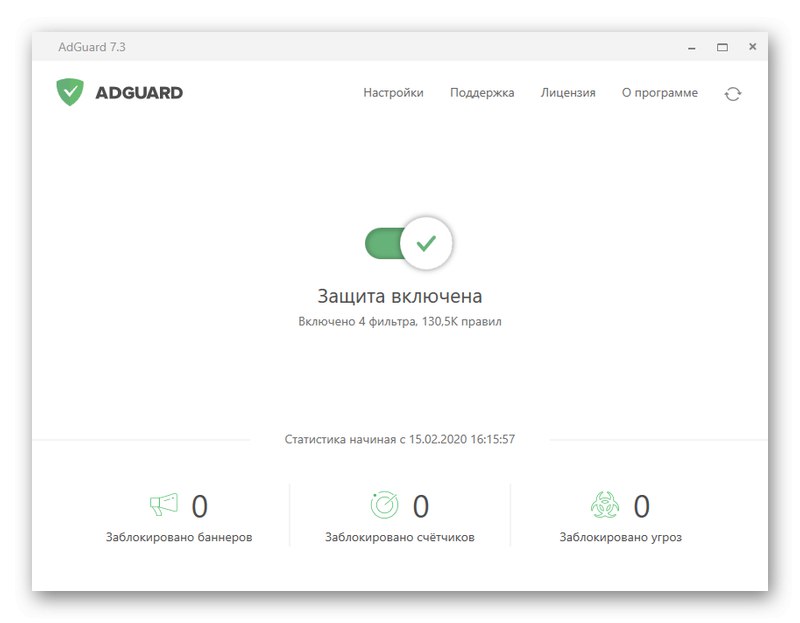
Task: Minimize the AdGuard window
Action: pos(692,47)
